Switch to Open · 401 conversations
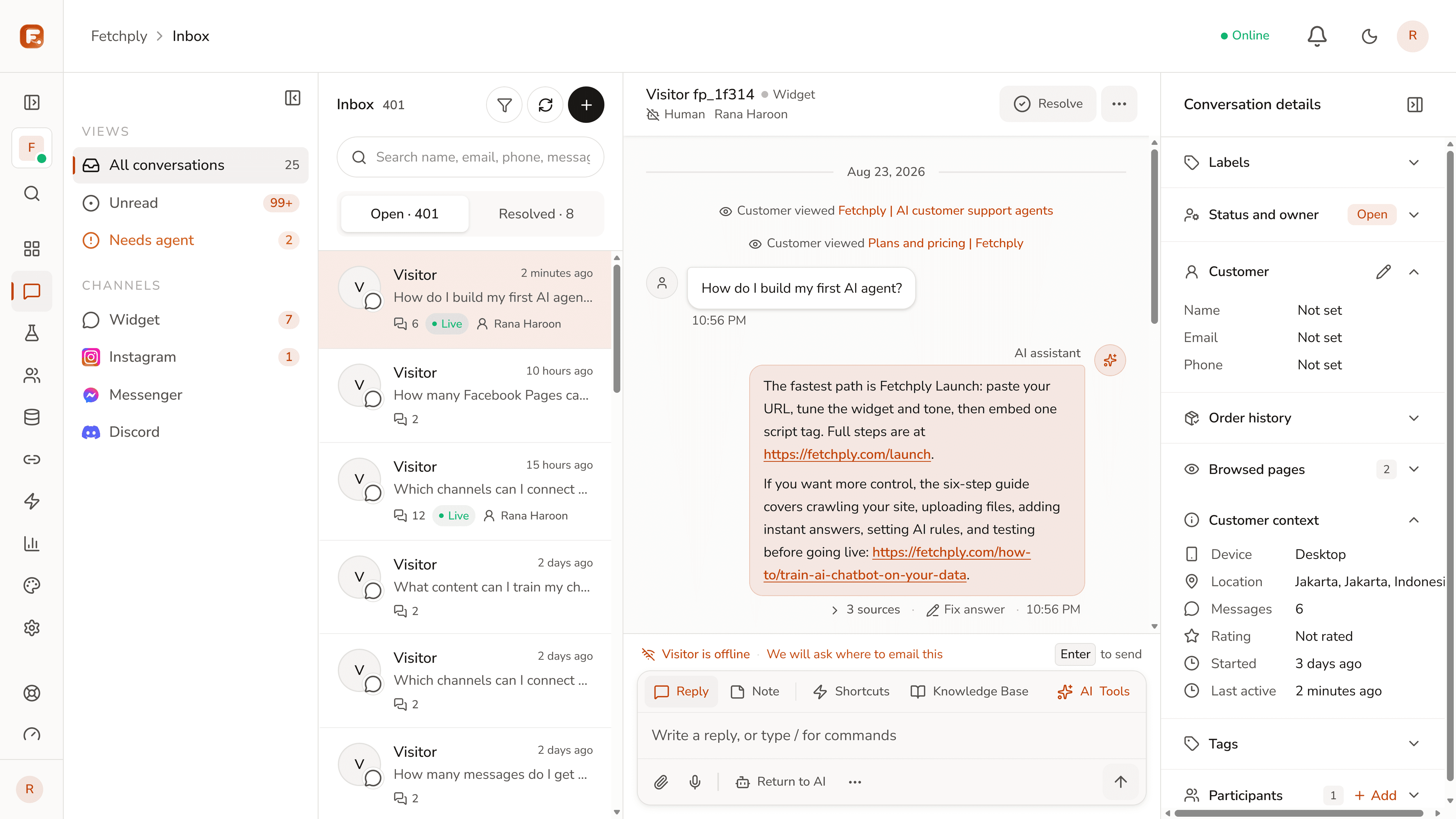This screenshot has height=819, width=1456. click(405, 213)
